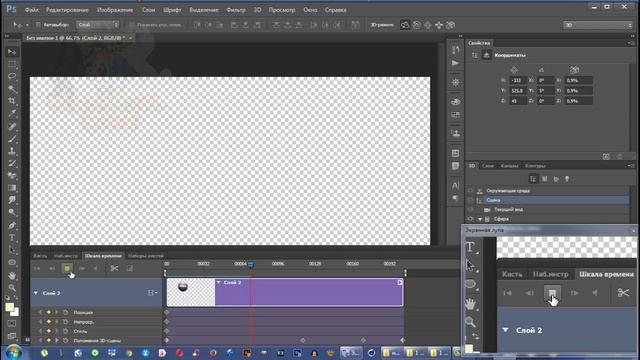
Task: Open Автовыбор Слой dropdown in options bar
Action: pyautogui.click(x=98, y=25)
